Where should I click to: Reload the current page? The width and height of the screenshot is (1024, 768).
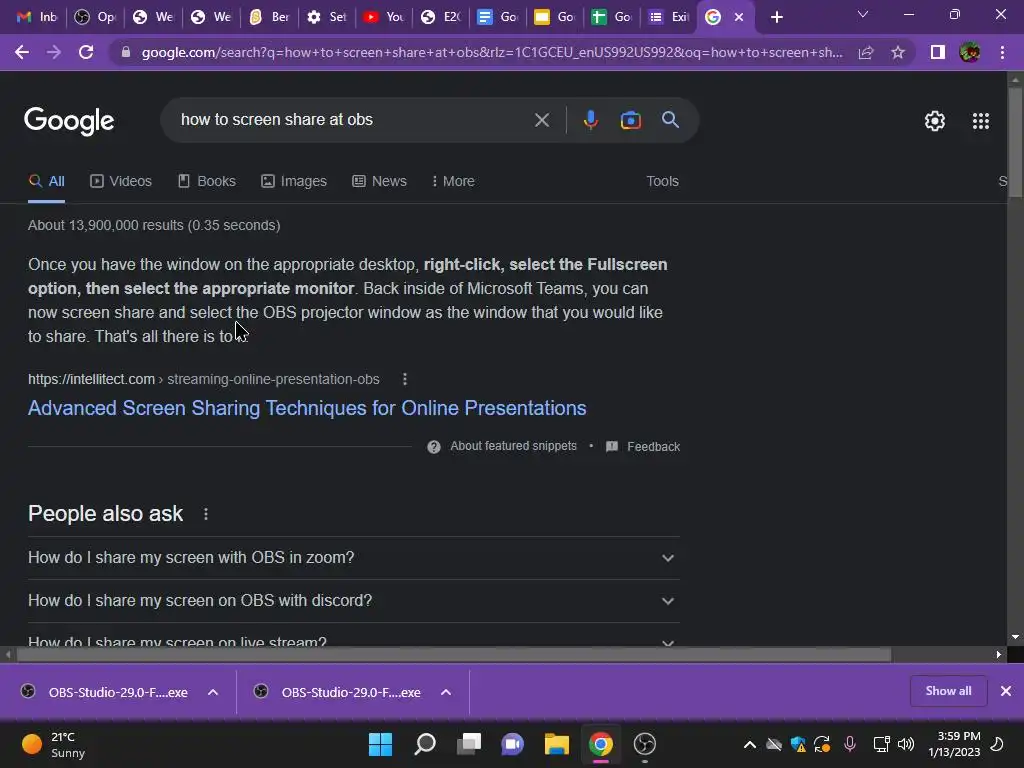[x=86, y=52]
